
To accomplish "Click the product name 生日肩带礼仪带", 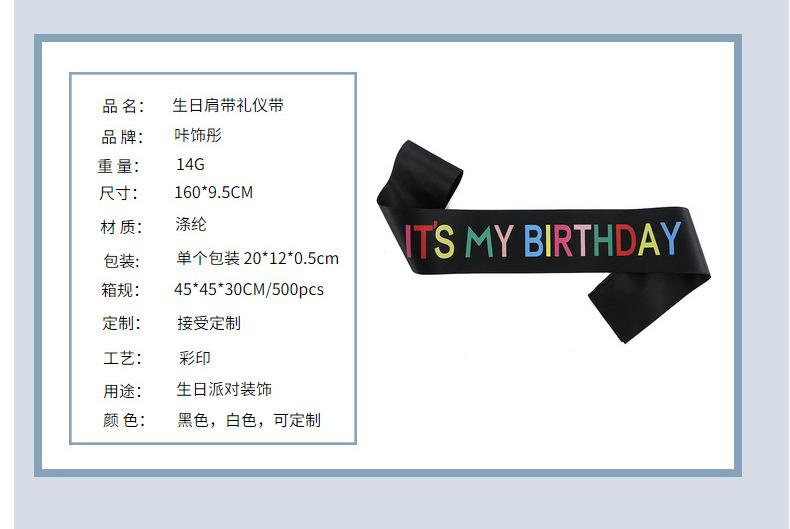I will point(228,105).
